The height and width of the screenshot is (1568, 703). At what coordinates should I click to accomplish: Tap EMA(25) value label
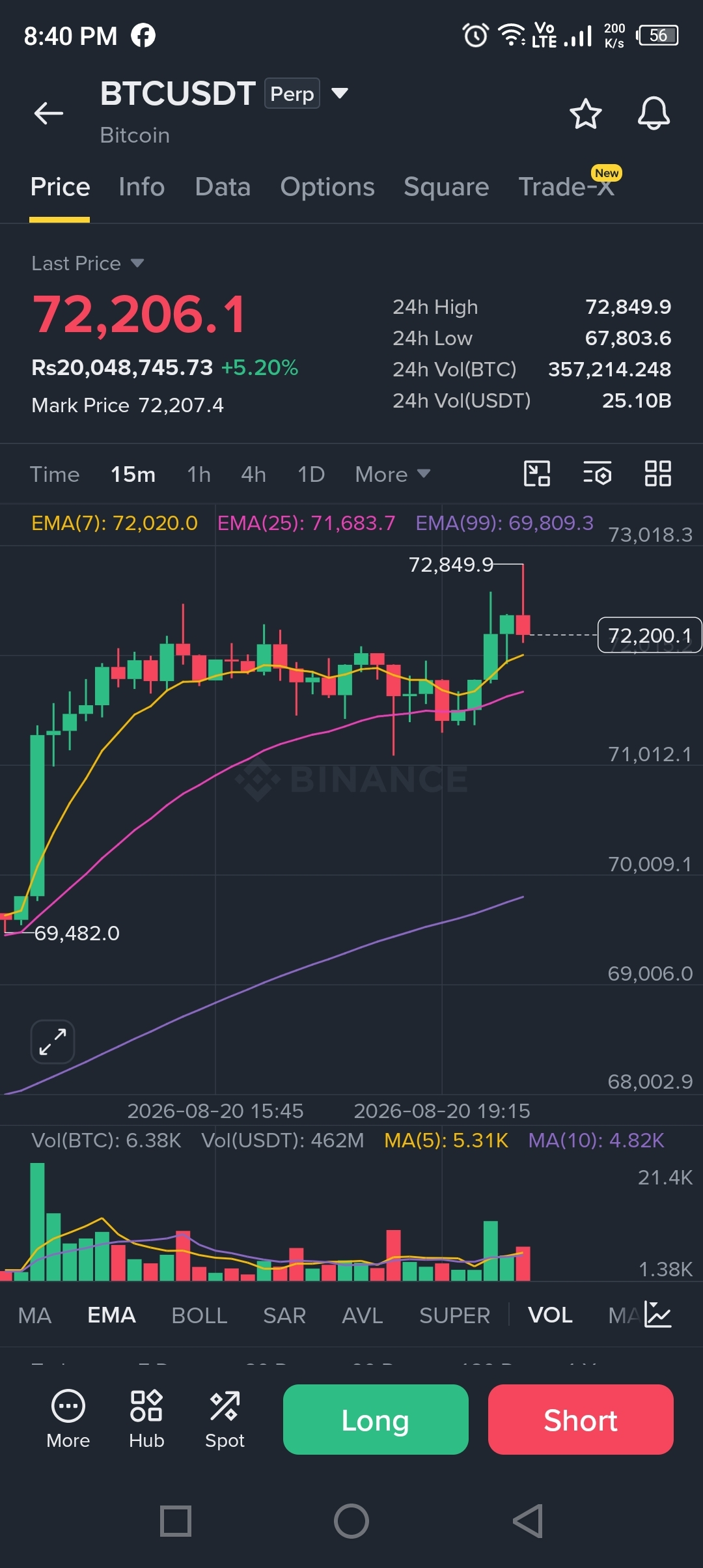point(306,523)
